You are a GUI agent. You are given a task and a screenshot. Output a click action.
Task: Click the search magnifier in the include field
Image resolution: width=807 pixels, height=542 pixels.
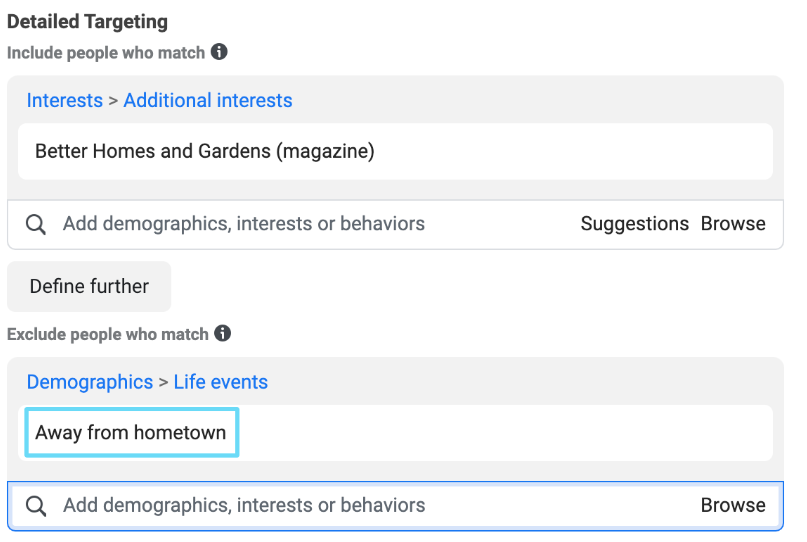click(x=36, y=224)
